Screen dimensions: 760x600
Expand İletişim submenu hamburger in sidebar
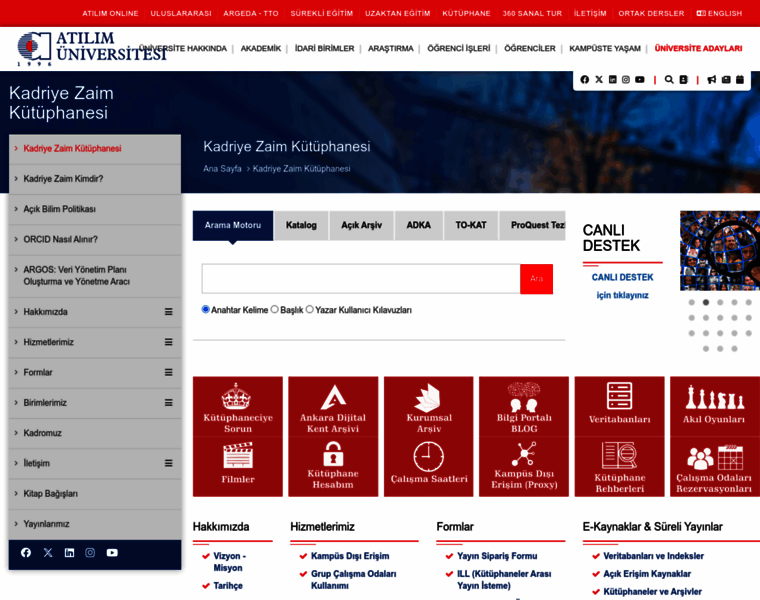click(x=169, y=463)
